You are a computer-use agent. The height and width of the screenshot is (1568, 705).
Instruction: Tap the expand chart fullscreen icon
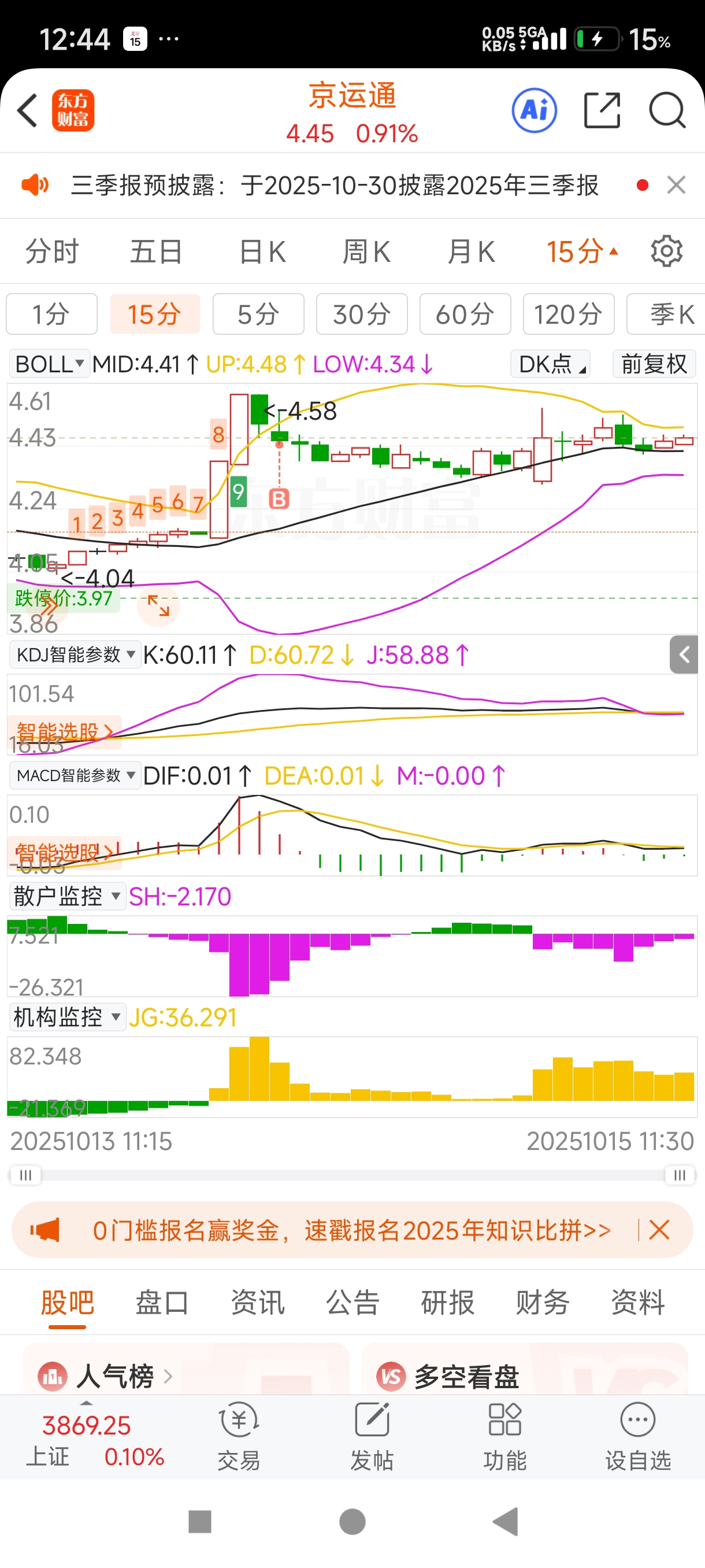click(x=159, y=606)
